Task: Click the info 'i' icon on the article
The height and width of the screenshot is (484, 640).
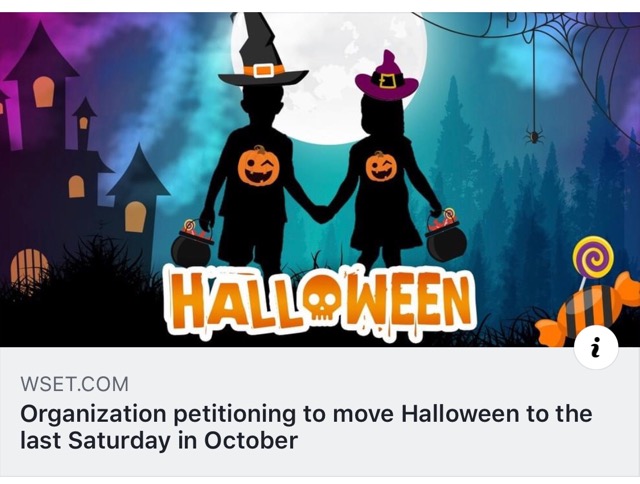Action: pos(596,347)
